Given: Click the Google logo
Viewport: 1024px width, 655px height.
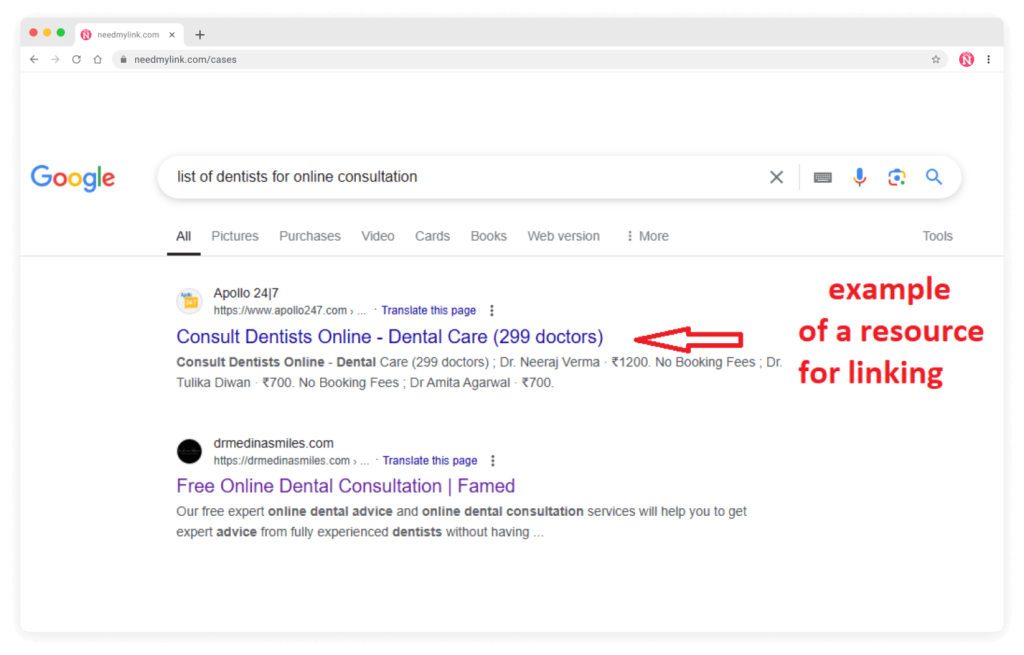Looking at the screenshot, I should point(72,178).
